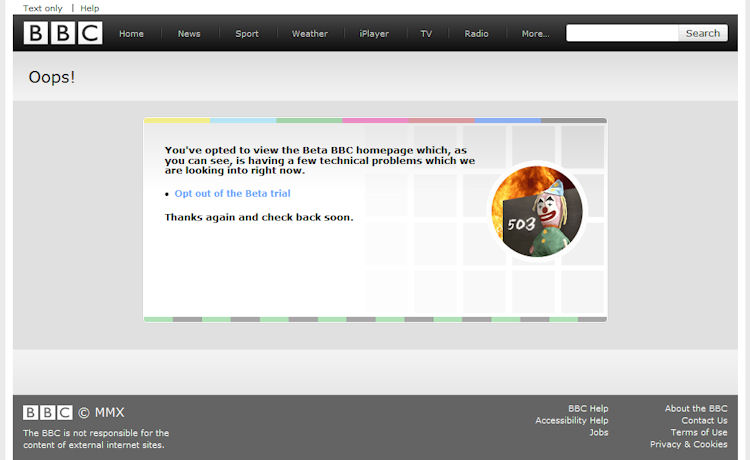
Task: Open the Privacy & Cookies link
Action: (688, 444)
